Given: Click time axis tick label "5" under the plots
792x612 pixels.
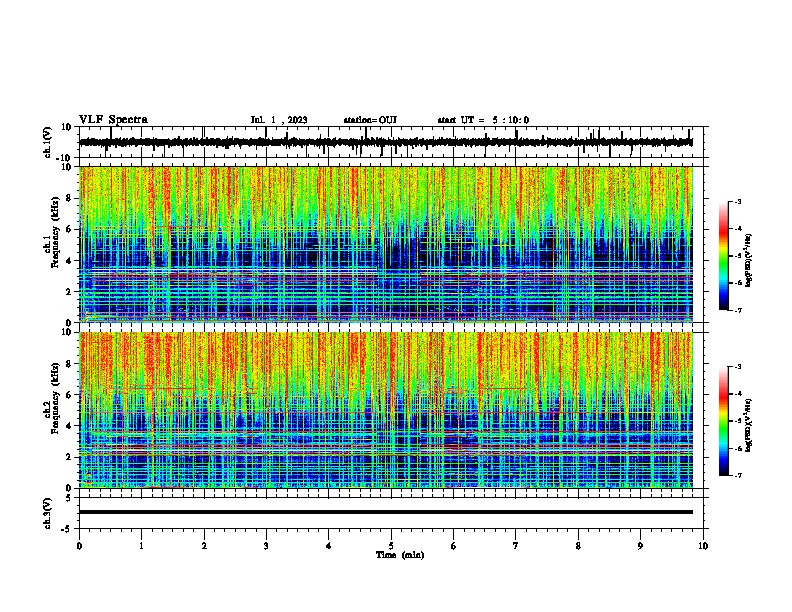Looking at the screenshot, I should click(x=391, y=546).
